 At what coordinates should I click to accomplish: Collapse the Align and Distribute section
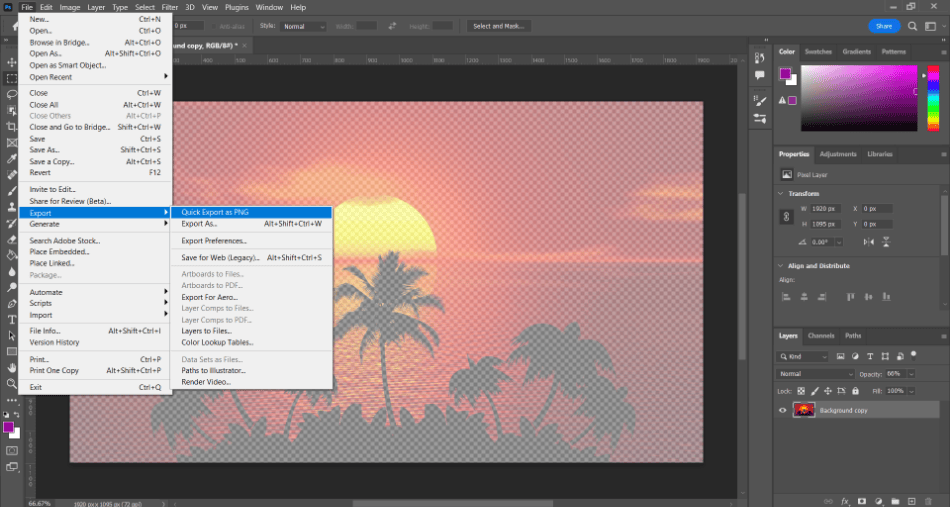pyautogui.click(x=781, y=266)
